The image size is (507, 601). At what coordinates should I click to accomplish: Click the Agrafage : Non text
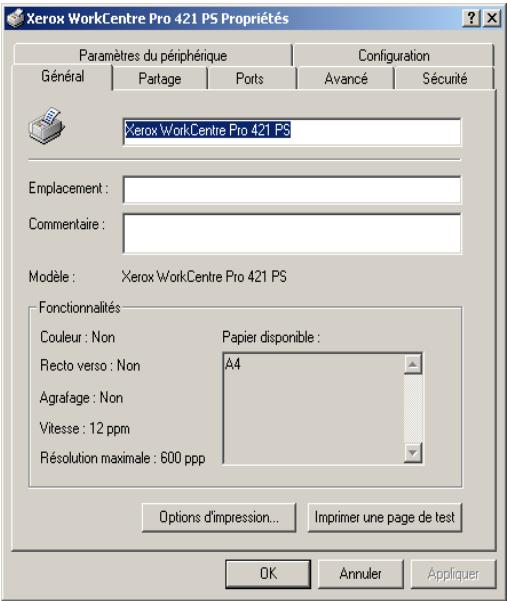tap(81, 397)
